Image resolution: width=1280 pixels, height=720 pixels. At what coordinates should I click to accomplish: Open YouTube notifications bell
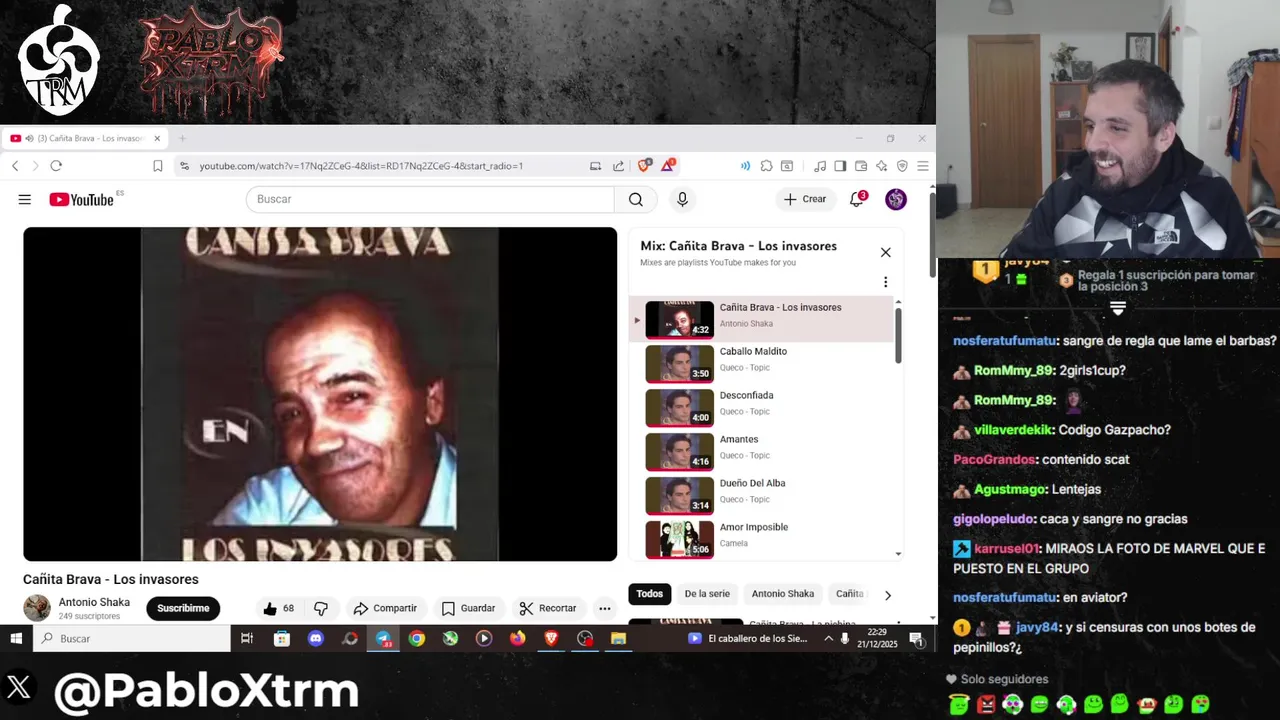[x=856, y=199]
